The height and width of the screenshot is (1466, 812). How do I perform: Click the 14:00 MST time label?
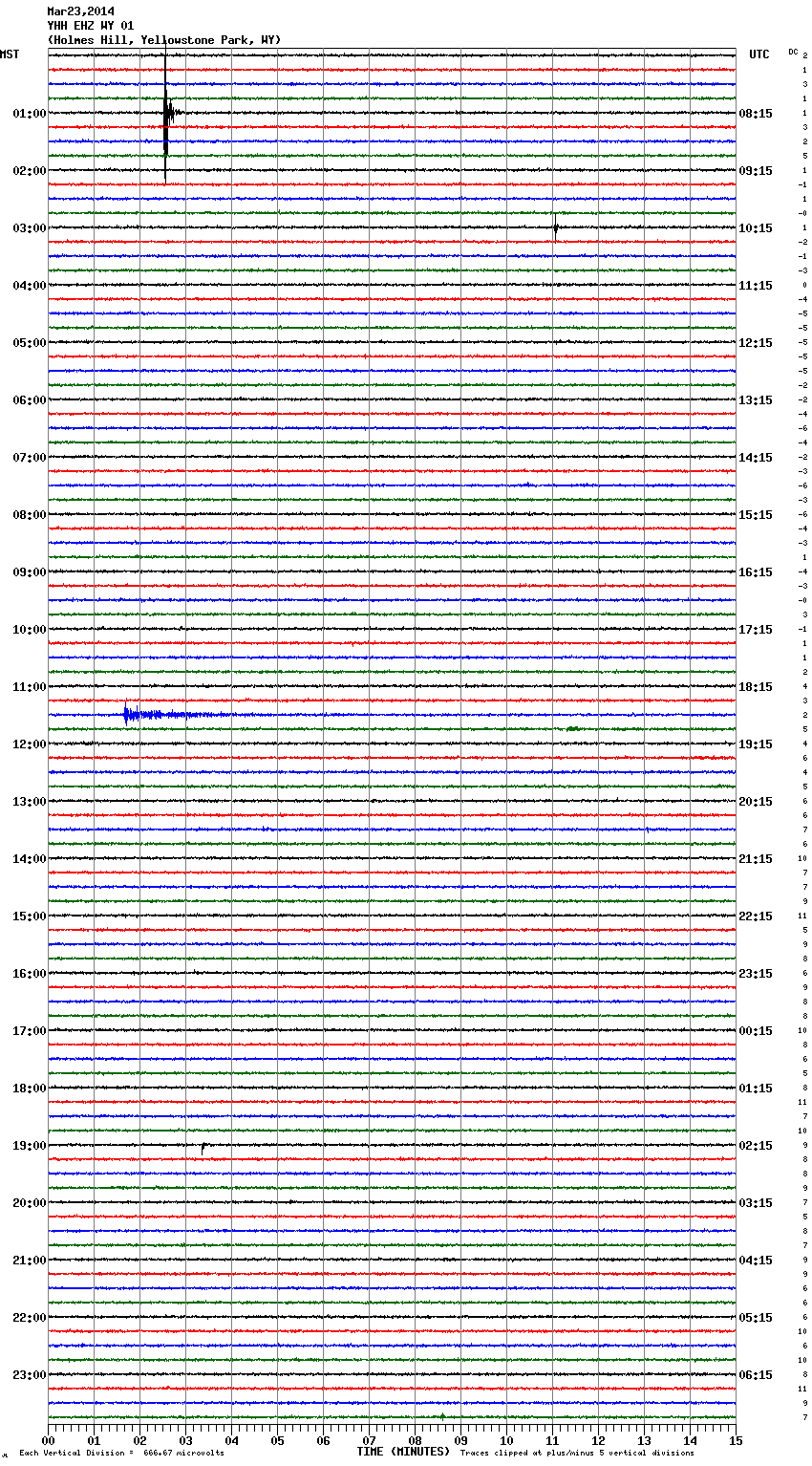[30, 859]
